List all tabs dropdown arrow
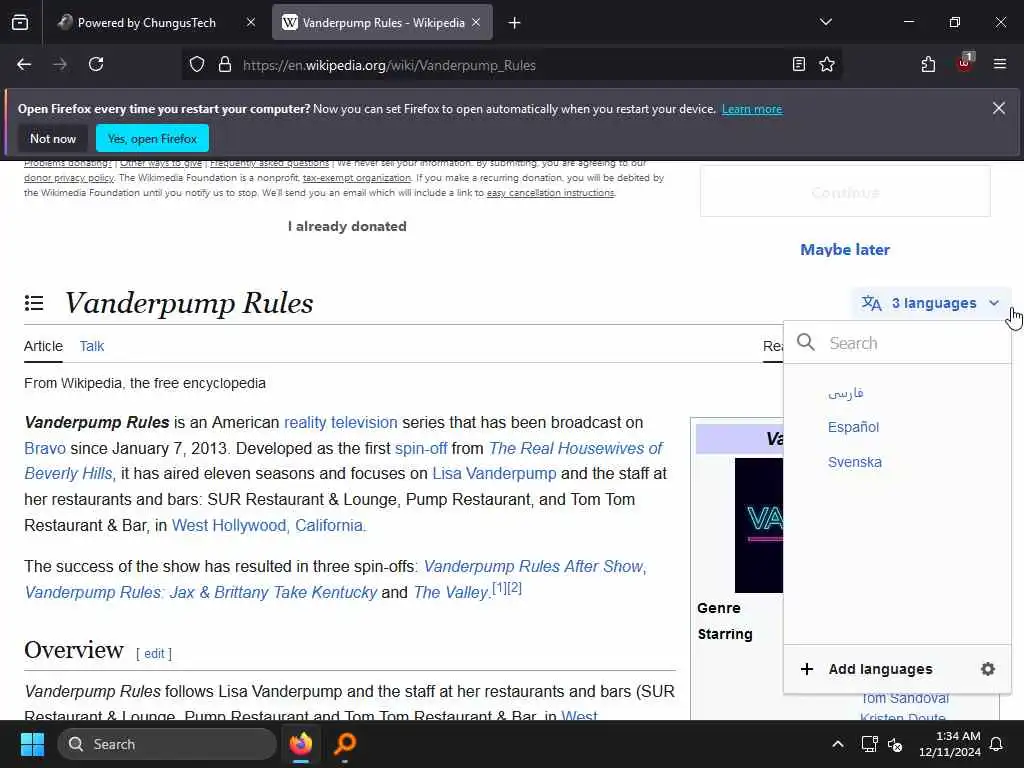Image resolution: width=1024 pixels, height=768 pixels. (x=826, y=22)
